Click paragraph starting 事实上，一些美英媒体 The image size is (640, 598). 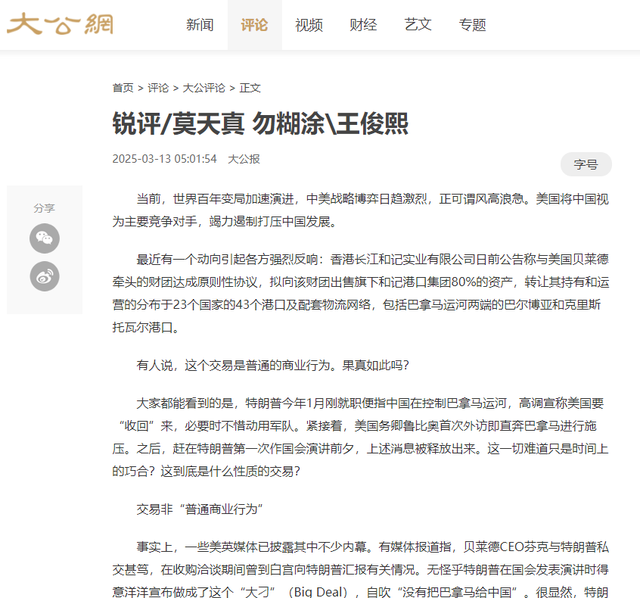pos(361,569)
